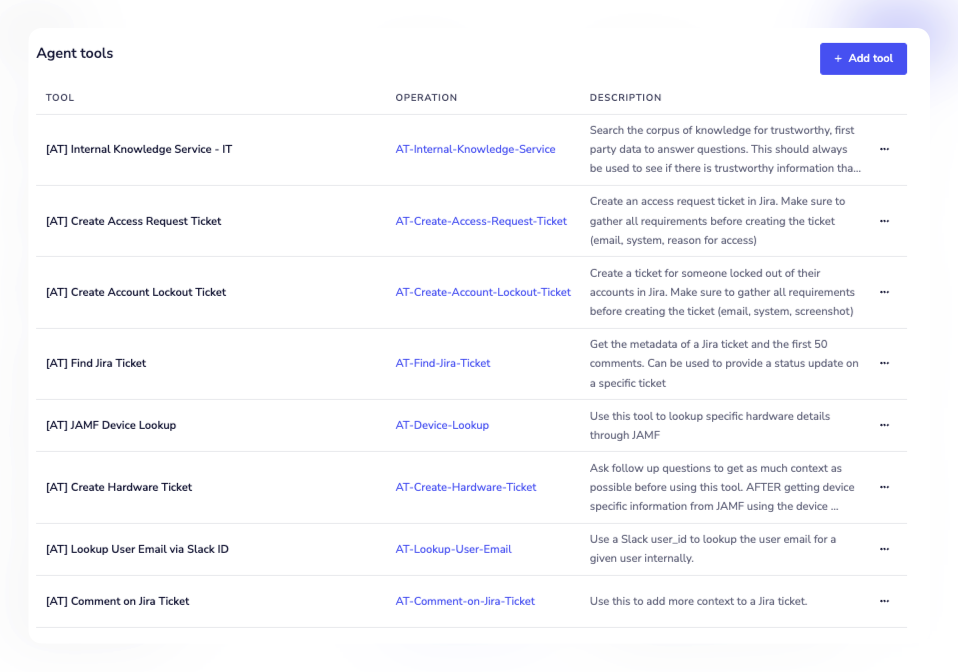Open options menu for Lookup User Email row
Image resolution: width=958 pixels, height=672 pixels.
pyautogui.click(x=884, y=549)
